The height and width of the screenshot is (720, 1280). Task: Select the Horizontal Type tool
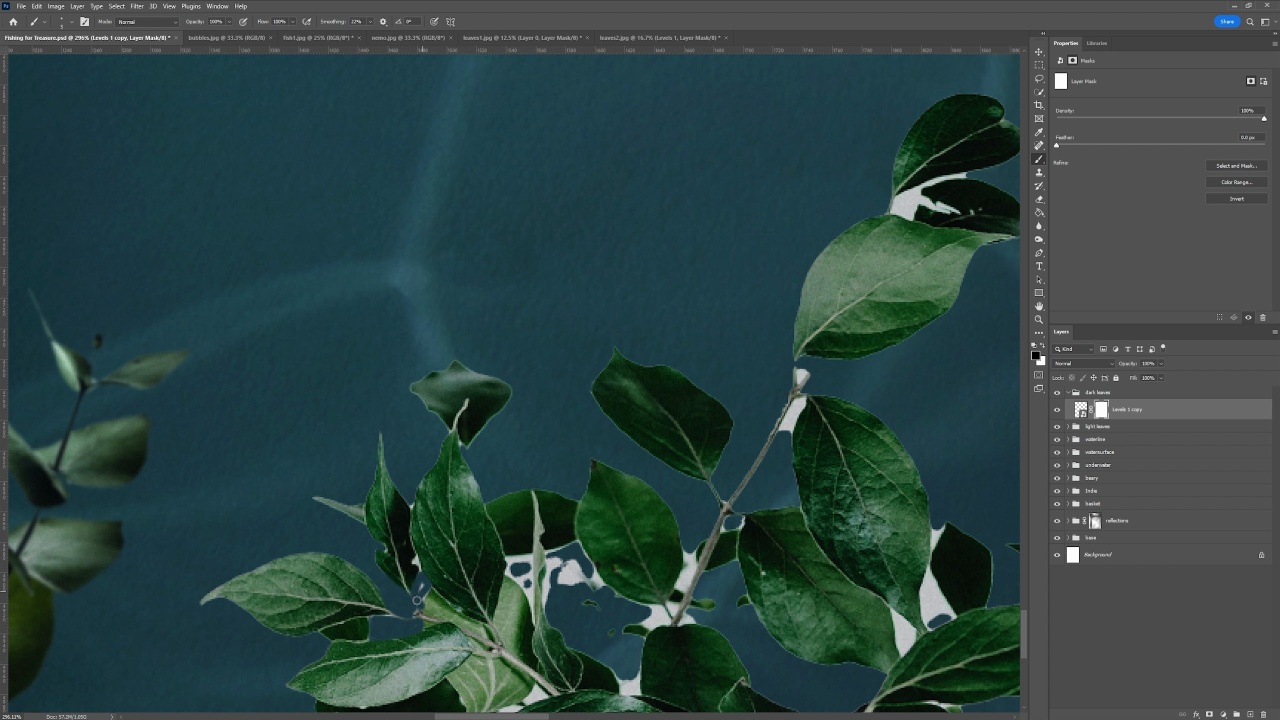click(1039, 266)
